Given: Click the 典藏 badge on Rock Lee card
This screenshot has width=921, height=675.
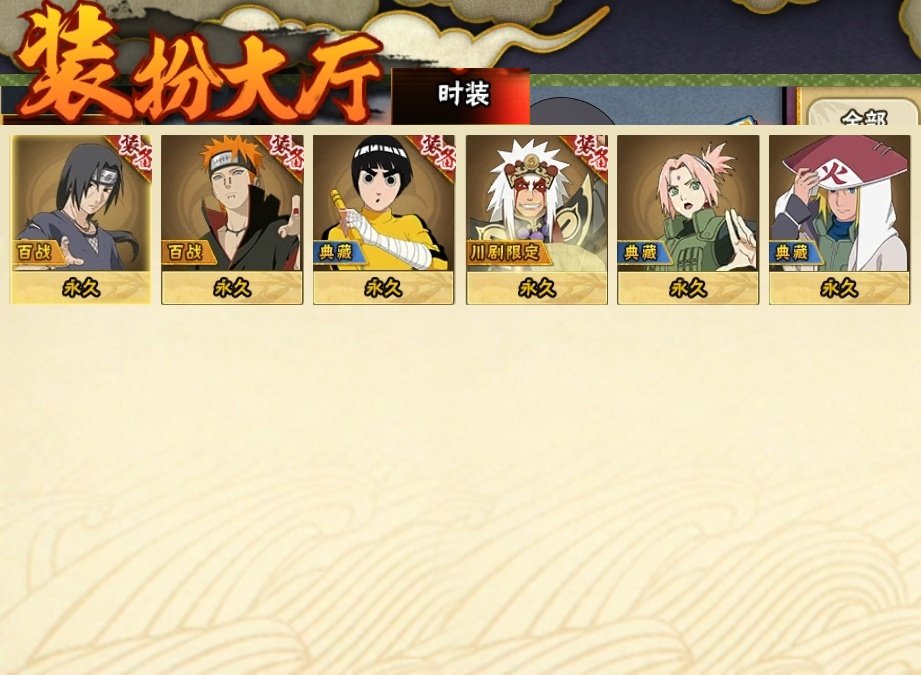Looking at the screenshot, I should pos(340,253).
